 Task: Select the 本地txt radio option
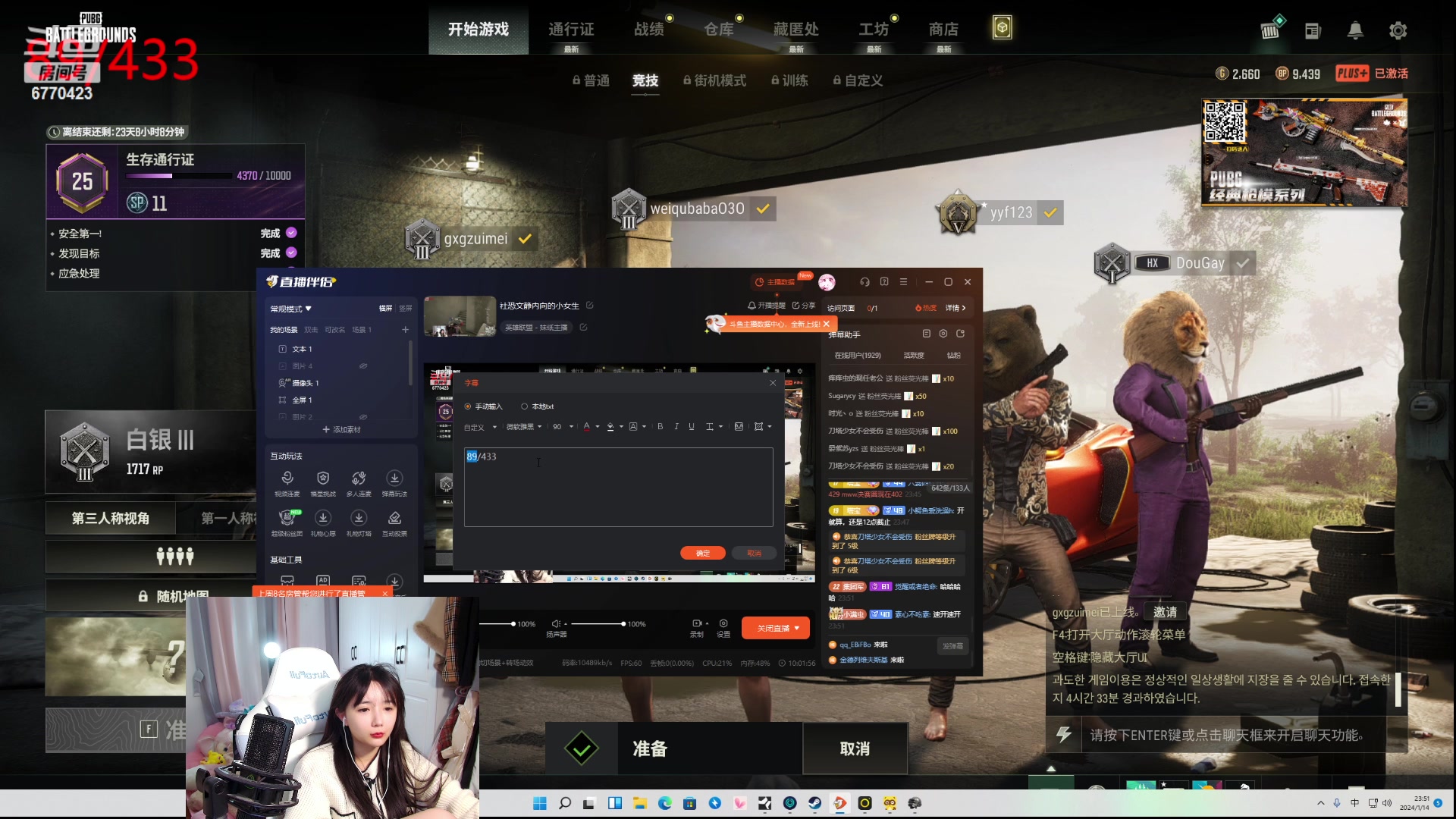524,406
